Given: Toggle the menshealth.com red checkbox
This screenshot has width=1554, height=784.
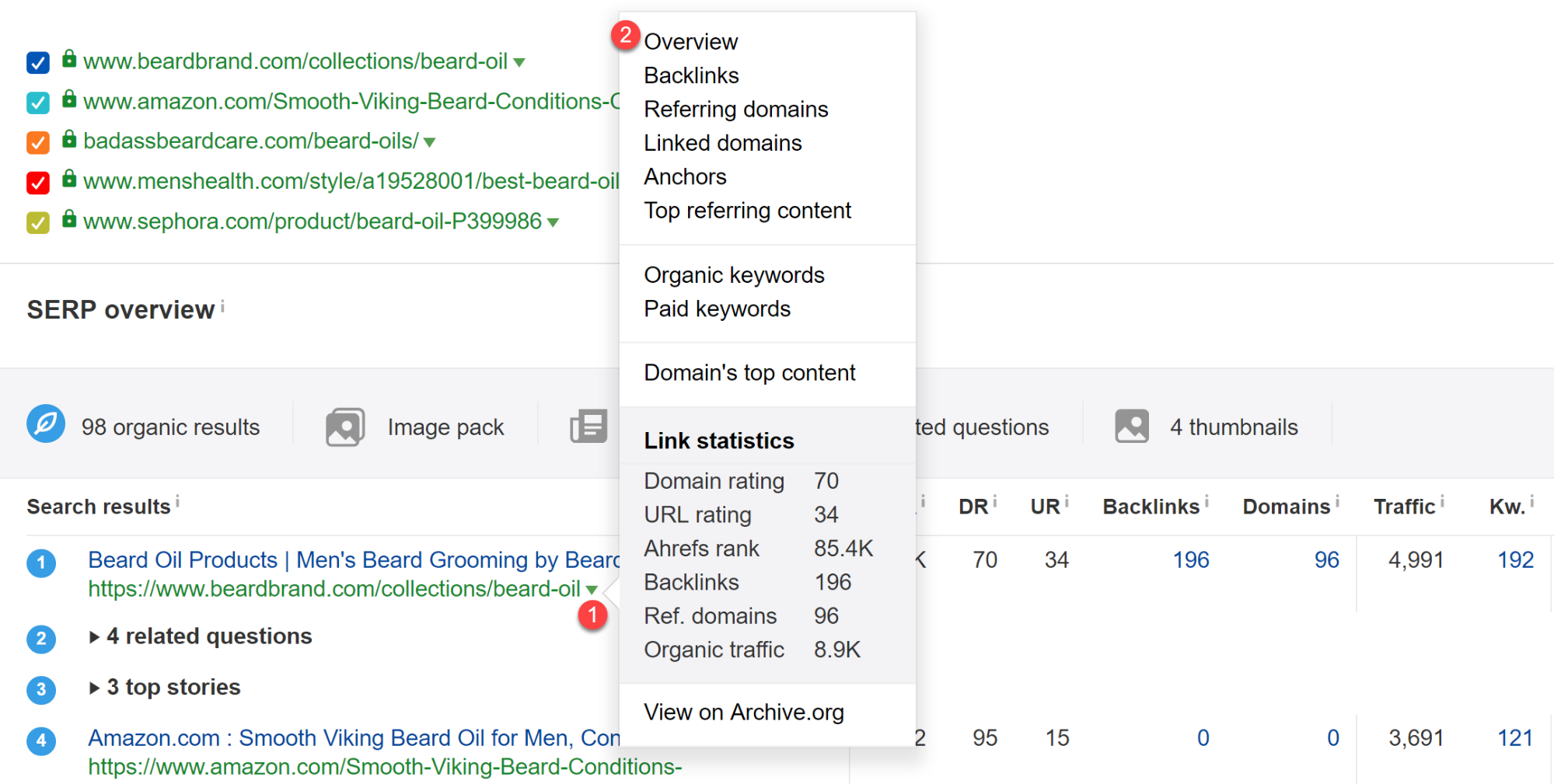Looking at the screenshot, I should coord(38,183).
